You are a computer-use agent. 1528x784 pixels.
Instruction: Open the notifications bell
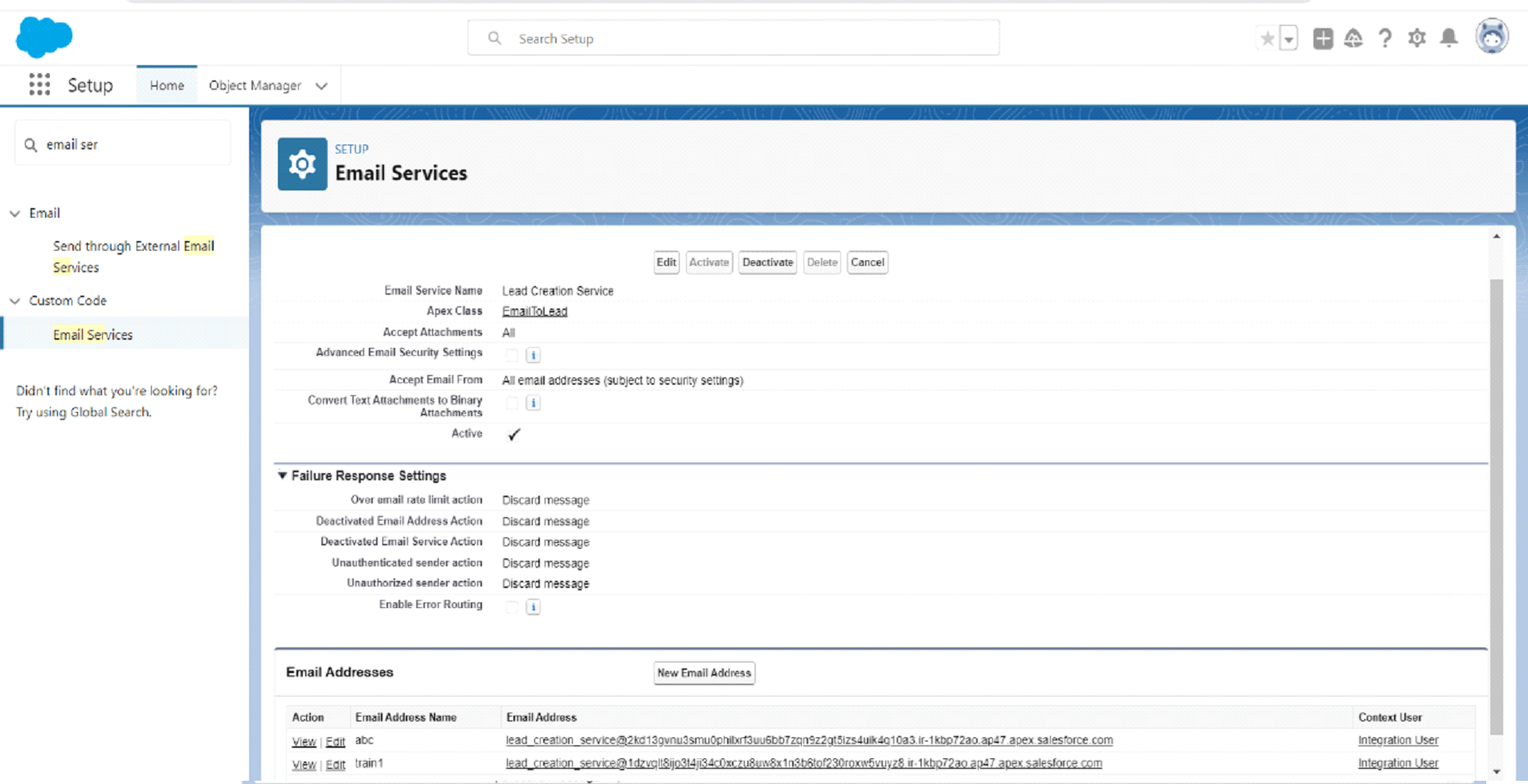pos(1448,38)
